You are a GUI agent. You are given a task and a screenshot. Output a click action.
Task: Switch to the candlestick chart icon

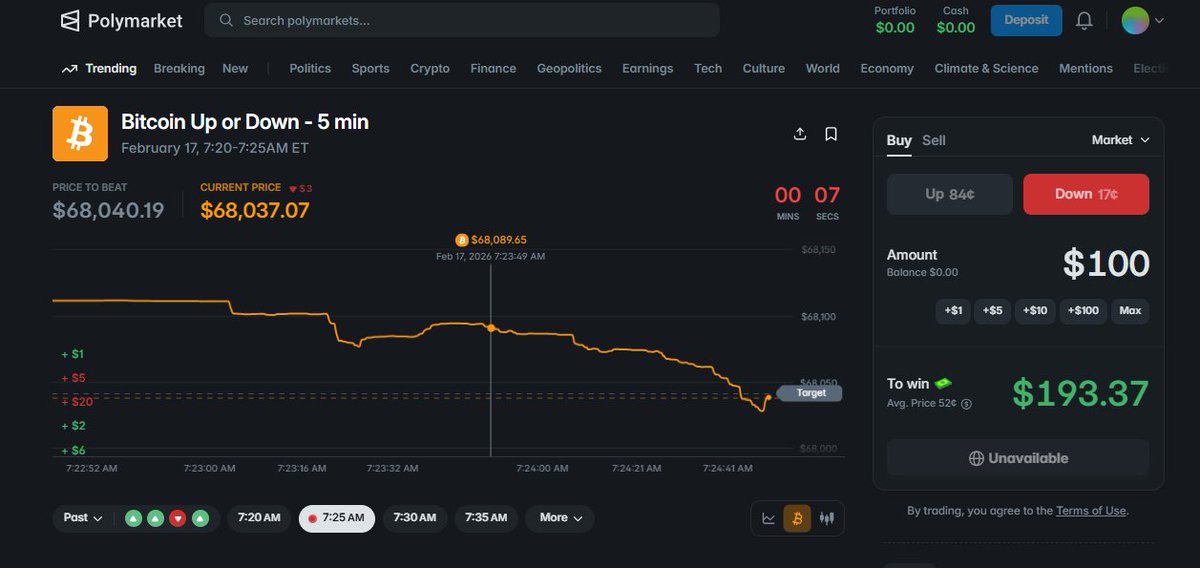pos(827,518)
